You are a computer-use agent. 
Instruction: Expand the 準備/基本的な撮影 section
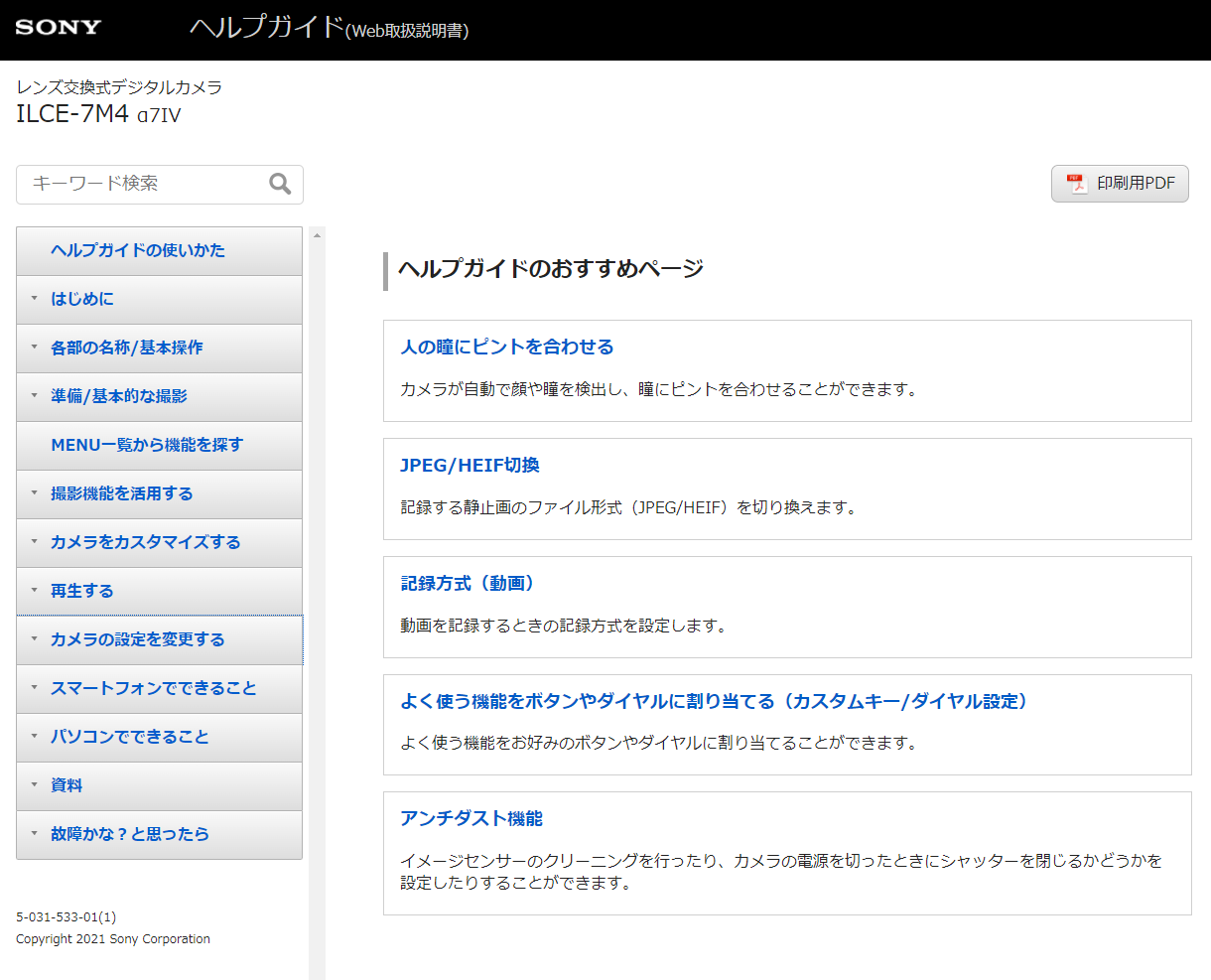pyautogui.click(x=119, y=396)
